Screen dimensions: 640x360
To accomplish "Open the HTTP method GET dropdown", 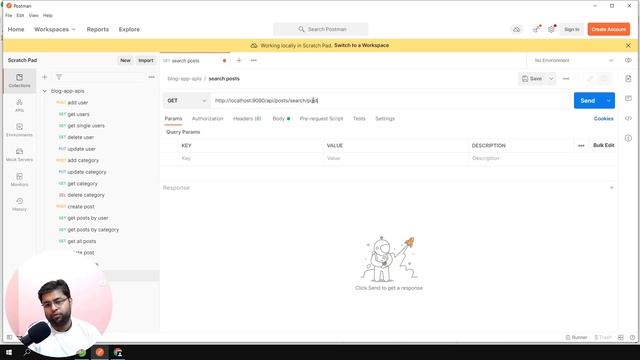I will (187, 100).
